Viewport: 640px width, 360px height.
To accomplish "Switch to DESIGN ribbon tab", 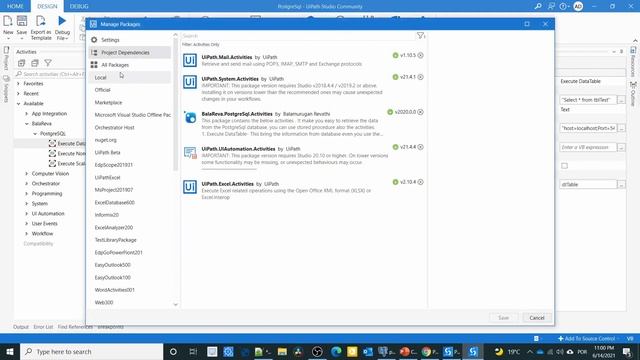I will pos(47,6).
